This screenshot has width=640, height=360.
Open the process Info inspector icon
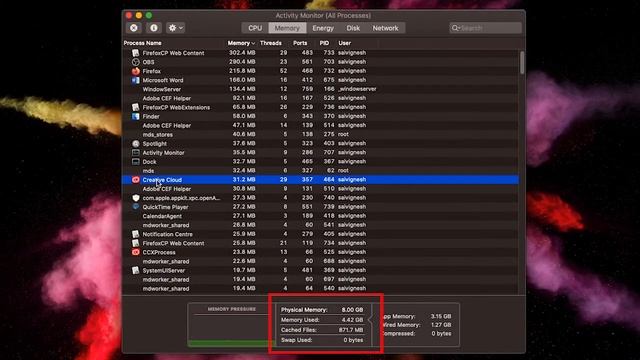point(154,28)
